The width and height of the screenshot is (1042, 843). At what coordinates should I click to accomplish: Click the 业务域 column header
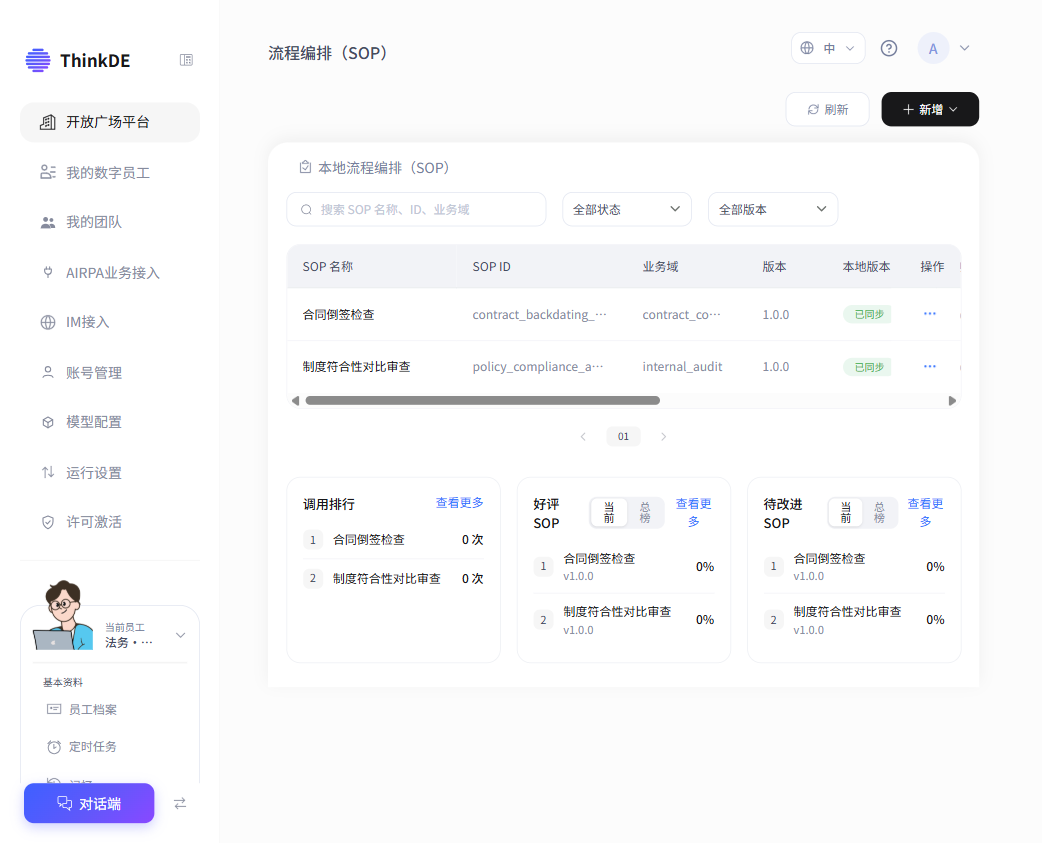(661, 267)
